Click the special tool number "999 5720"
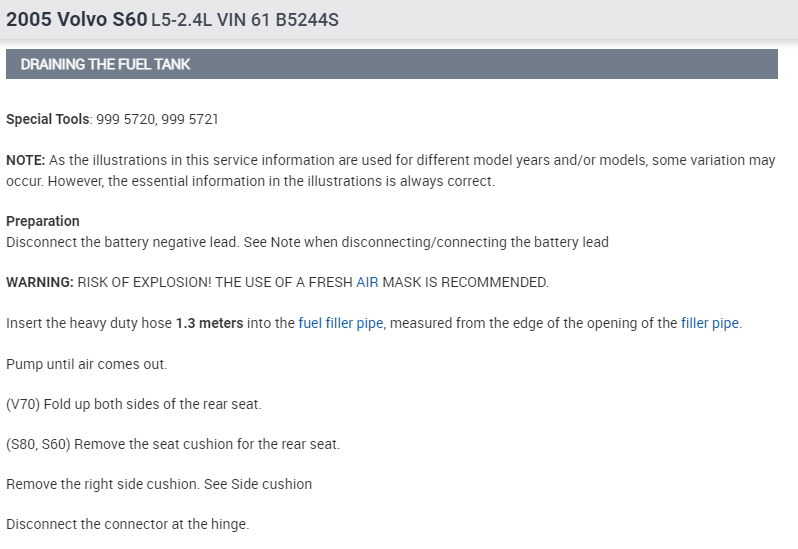The image size is (798, 549). point(123,120)
